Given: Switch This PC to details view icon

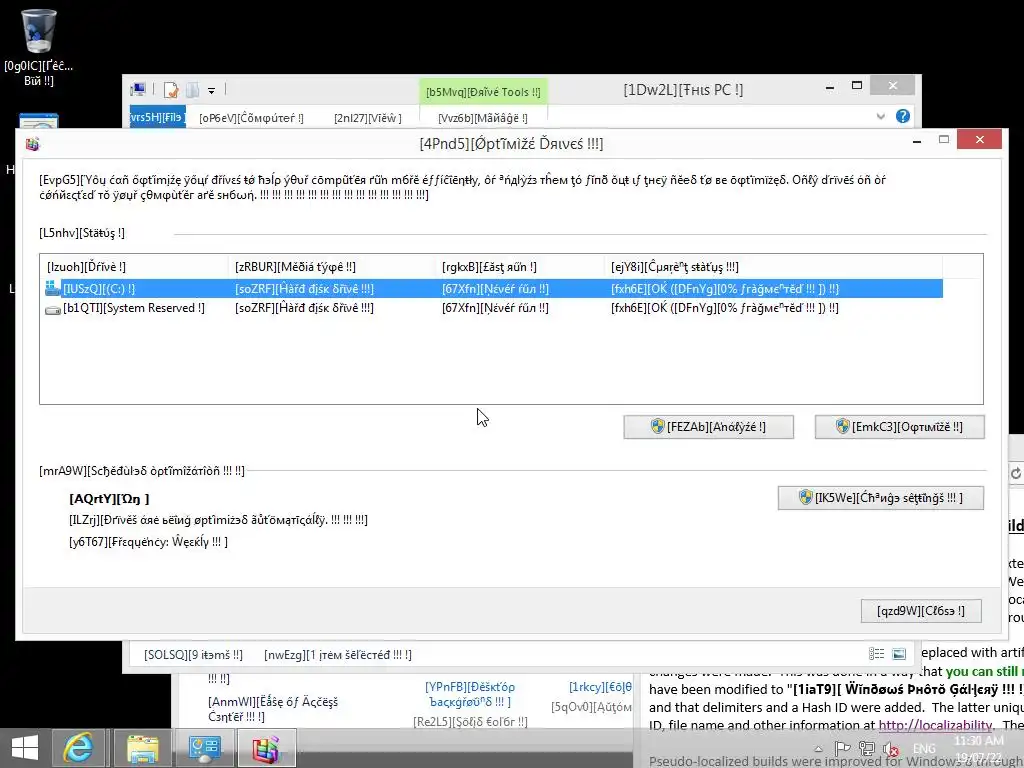Looking at the screenshot, I should (876, 654).
